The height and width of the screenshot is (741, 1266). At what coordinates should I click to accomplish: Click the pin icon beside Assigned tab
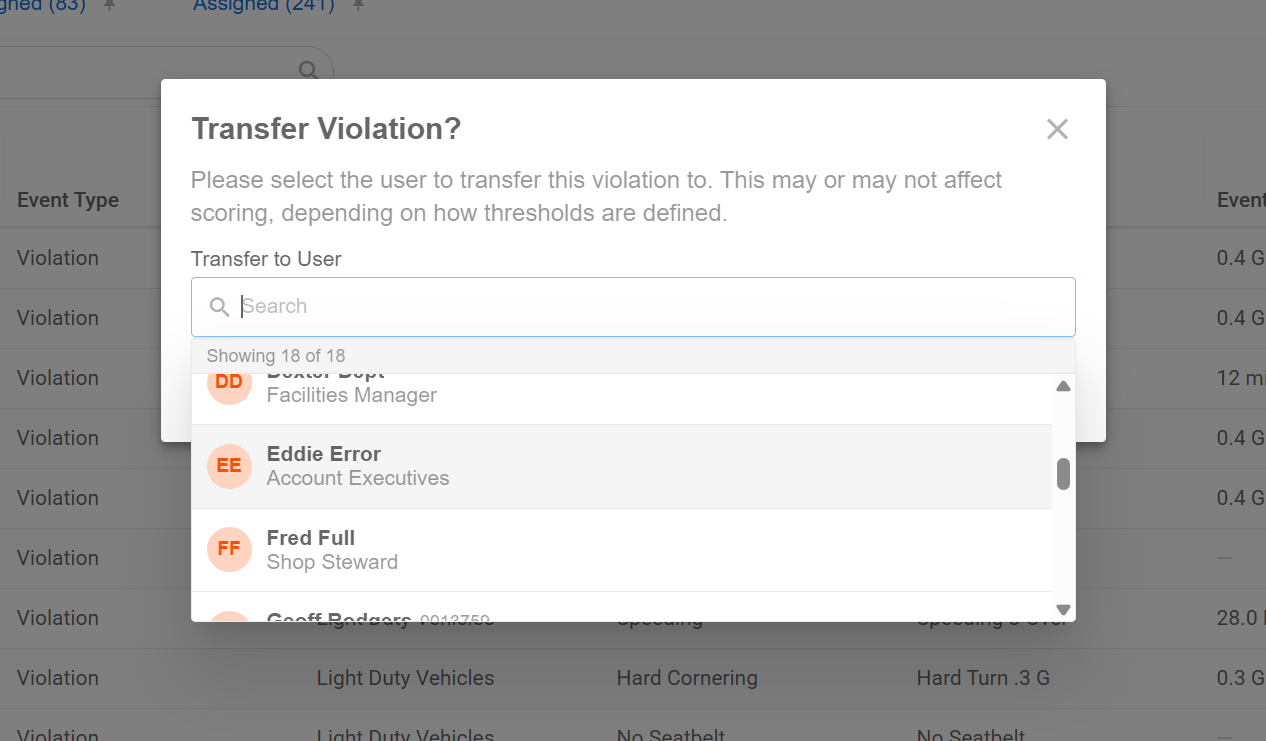point(358,6)
